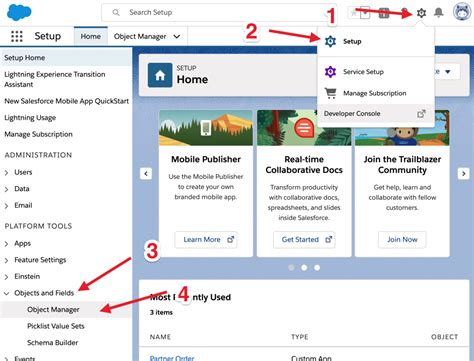Focus the Search Setup field
This screenshot has height=361, width=474.
coord(219,13)
